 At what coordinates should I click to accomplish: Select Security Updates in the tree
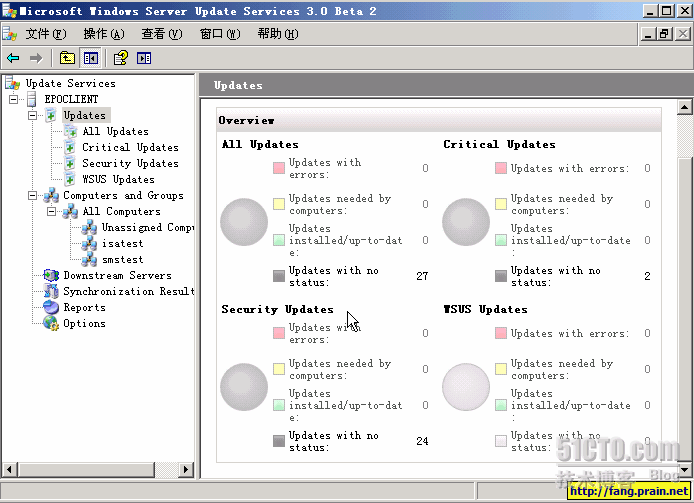pyautogui.click(x=131, y=163)
